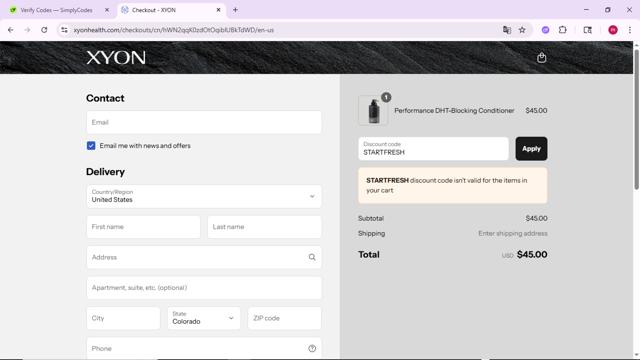Click the XYON logo
This screenshot has width=640, height=360.
point(116,58)
